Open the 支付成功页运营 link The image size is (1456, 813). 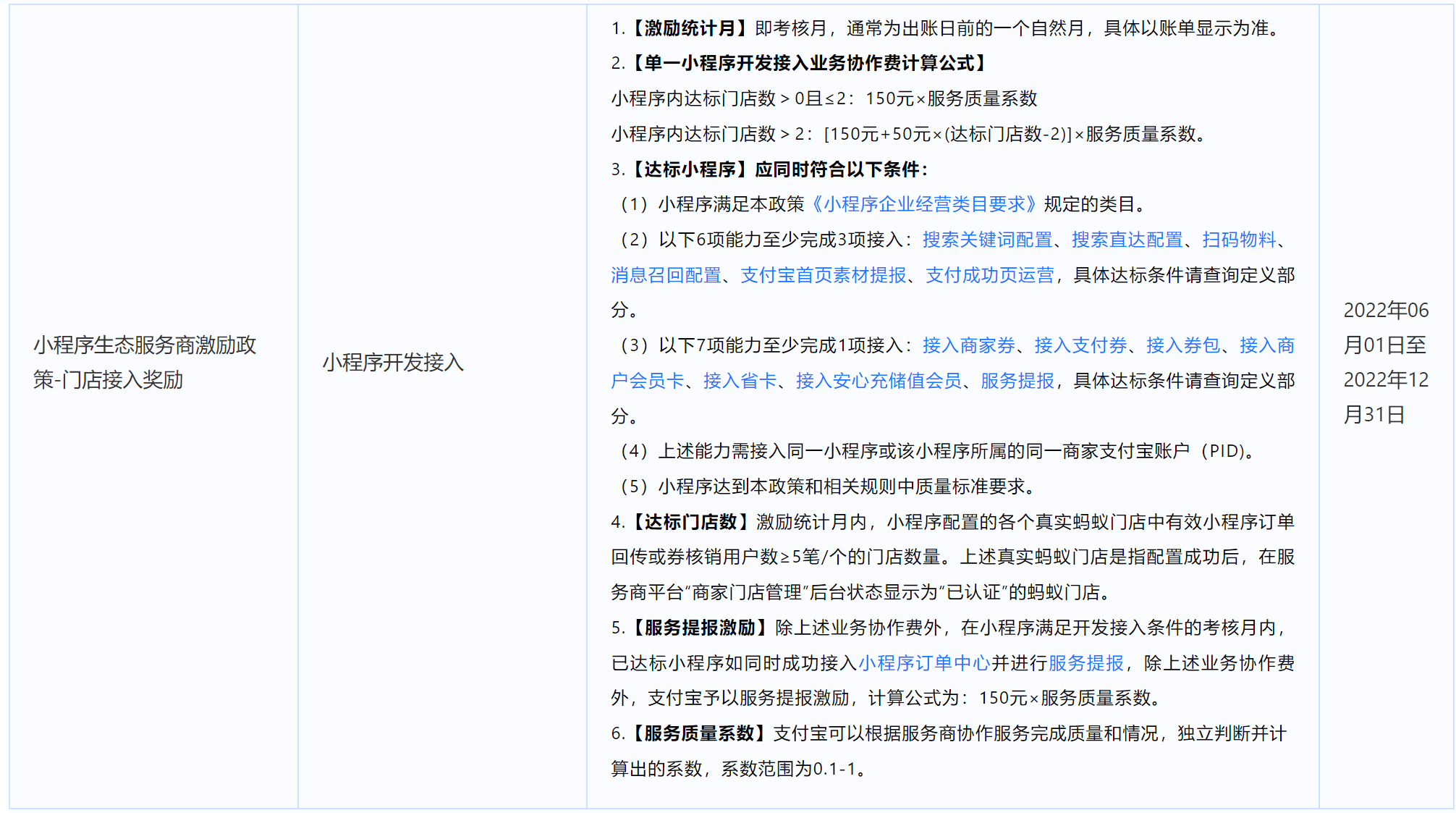990,275
